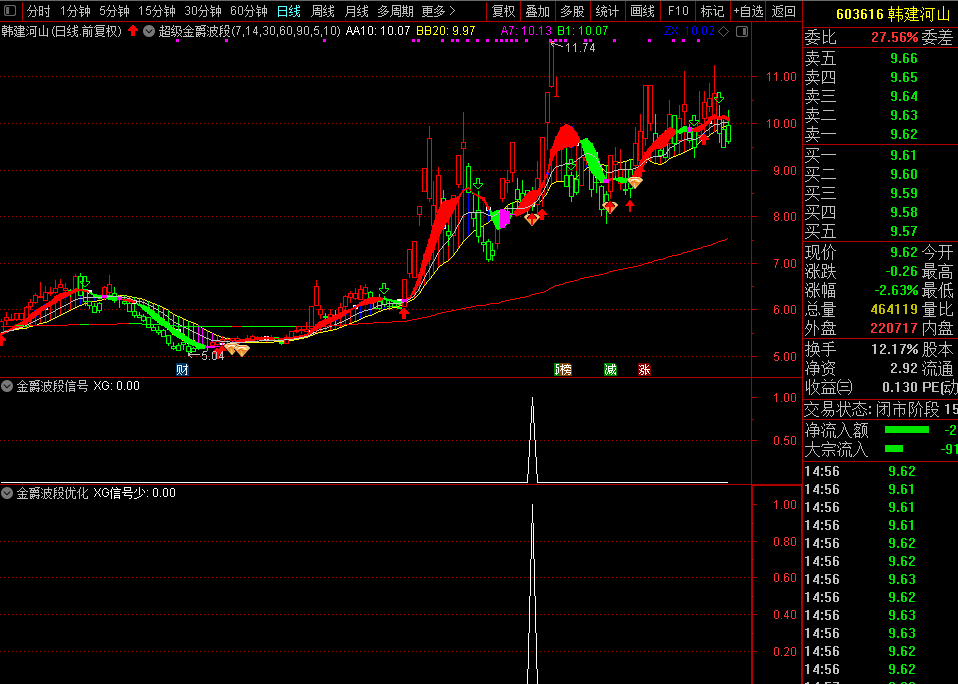Open the 金爵波段优化 indicator dropdown
This screenshot has width=958, height=684.
click(x=7, y=492)
